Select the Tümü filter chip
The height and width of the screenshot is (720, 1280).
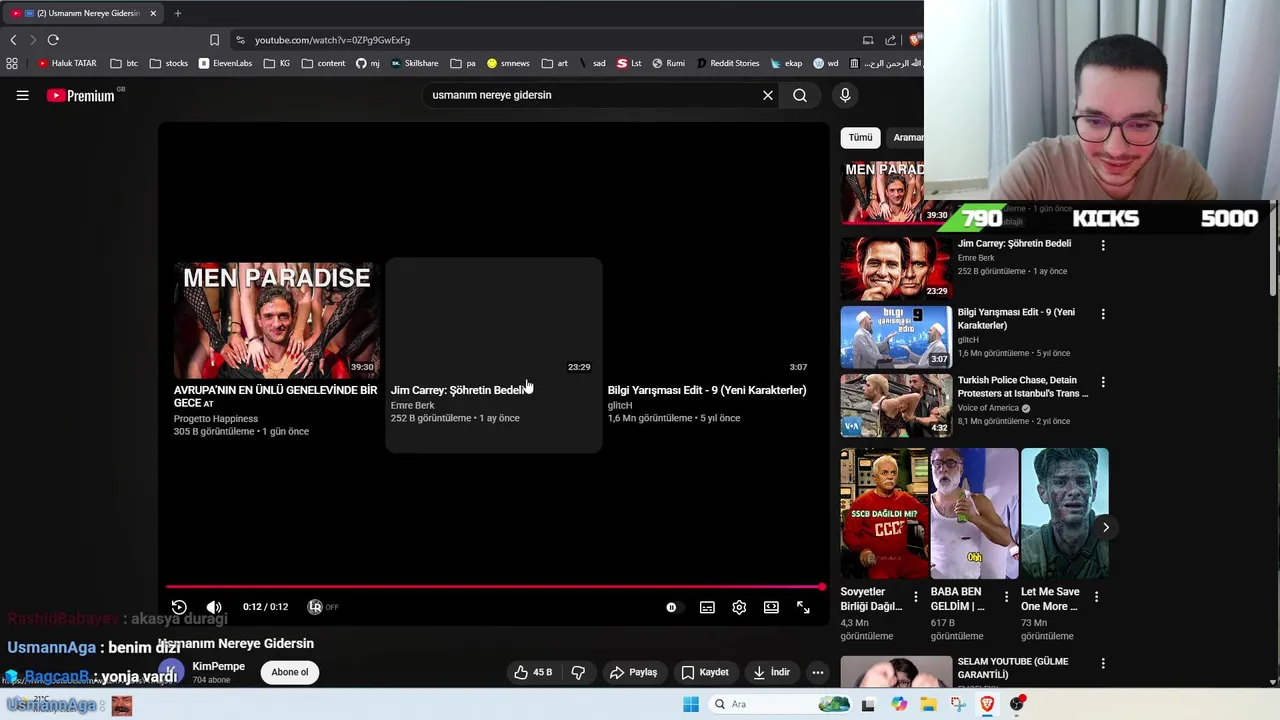pos(861,137)
